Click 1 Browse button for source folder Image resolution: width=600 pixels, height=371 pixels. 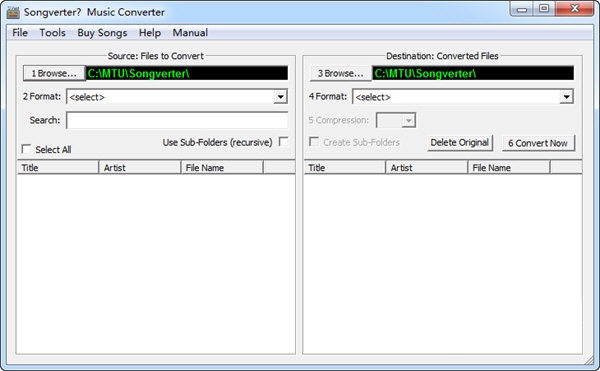54,73
